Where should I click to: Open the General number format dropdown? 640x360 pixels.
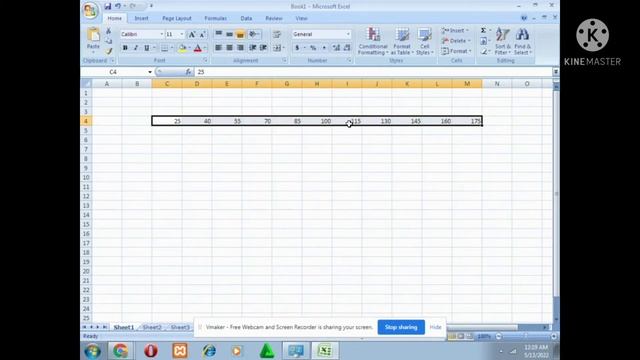[348, 34]
